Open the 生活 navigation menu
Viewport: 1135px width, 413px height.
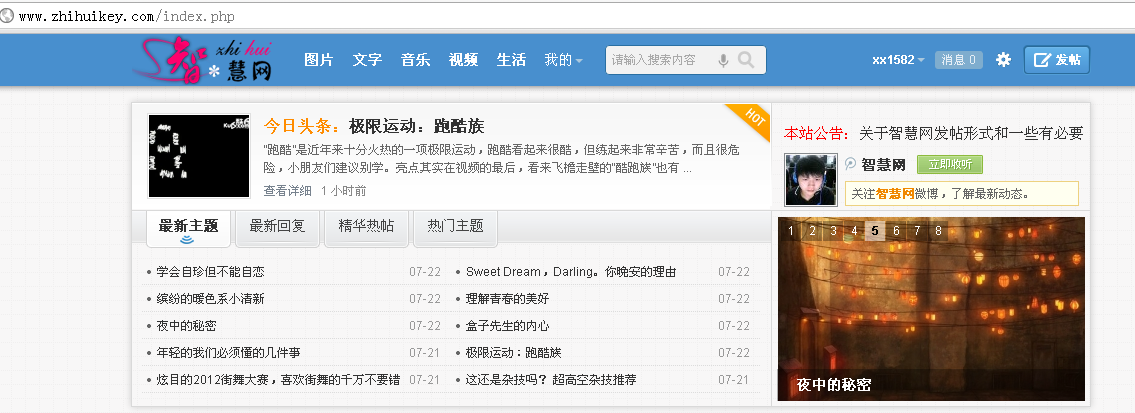tap(511, 60)
